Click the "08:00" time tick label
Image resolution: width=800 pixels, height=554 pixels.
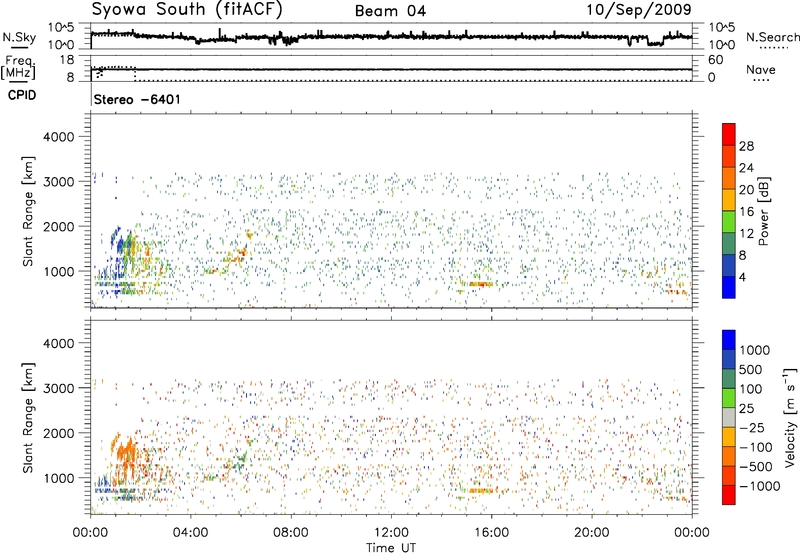[290, 533]
